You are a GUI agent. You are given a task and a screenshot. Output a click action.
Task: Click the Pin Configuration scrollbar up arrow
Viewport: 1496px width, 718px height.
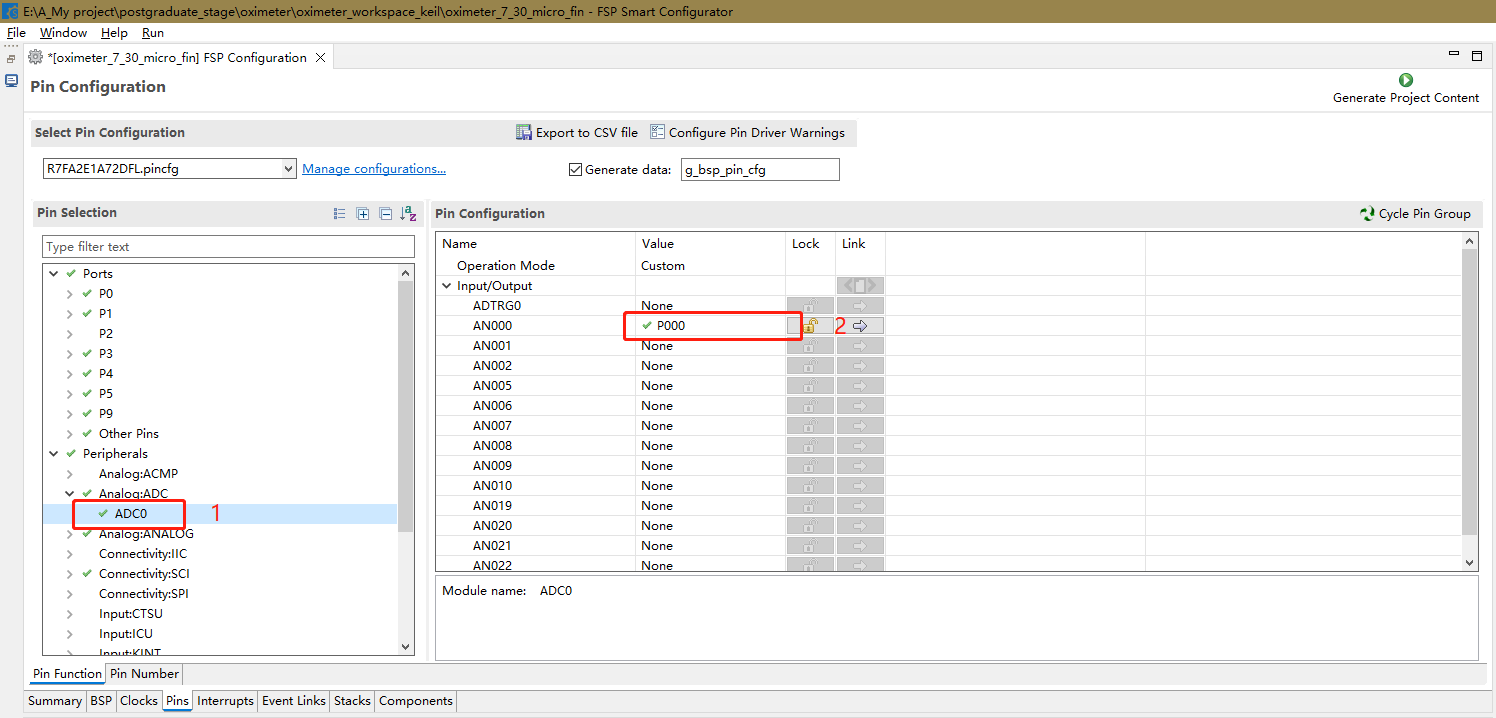pos(1469,241)
